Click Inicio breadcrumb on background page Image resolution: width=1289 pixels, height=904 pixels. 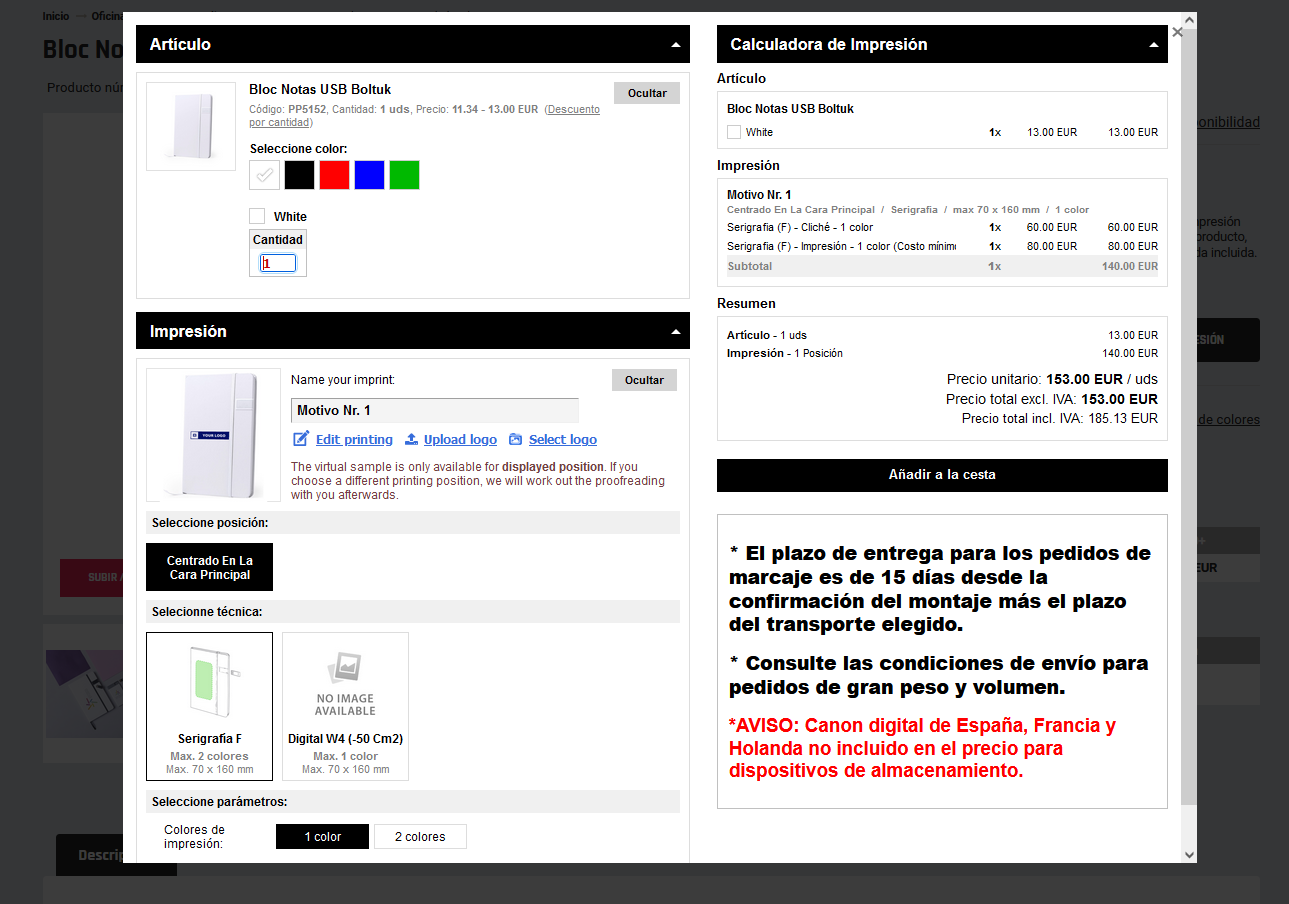pos(56,17)
